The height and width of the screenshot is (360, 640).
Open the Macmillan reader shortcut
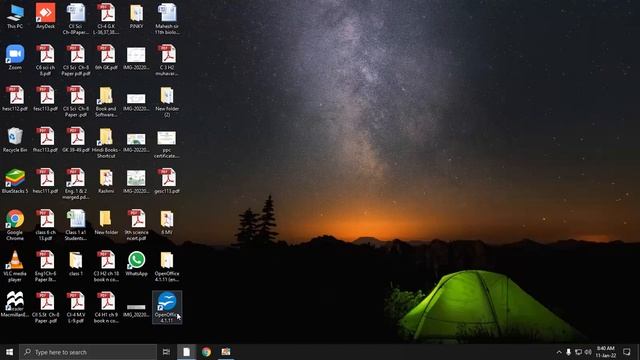pos(15,304)
